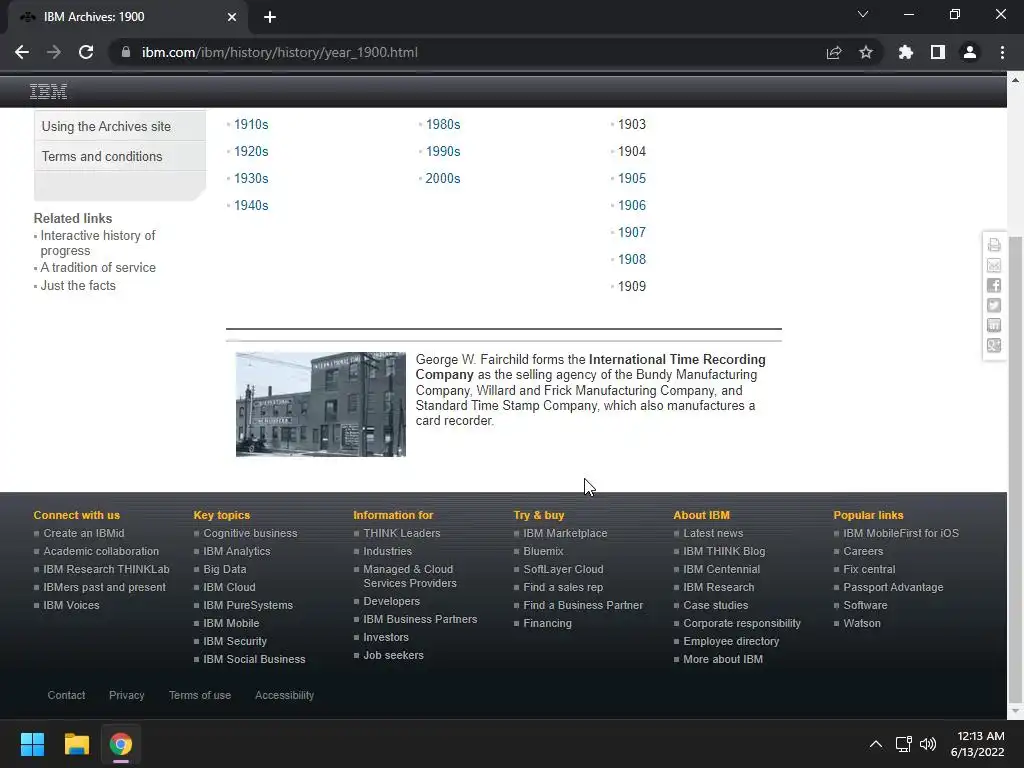This screenshot has height=768, width=1024.
Task: Open Using the Archives site menu item
Action: tap(120, 126)
